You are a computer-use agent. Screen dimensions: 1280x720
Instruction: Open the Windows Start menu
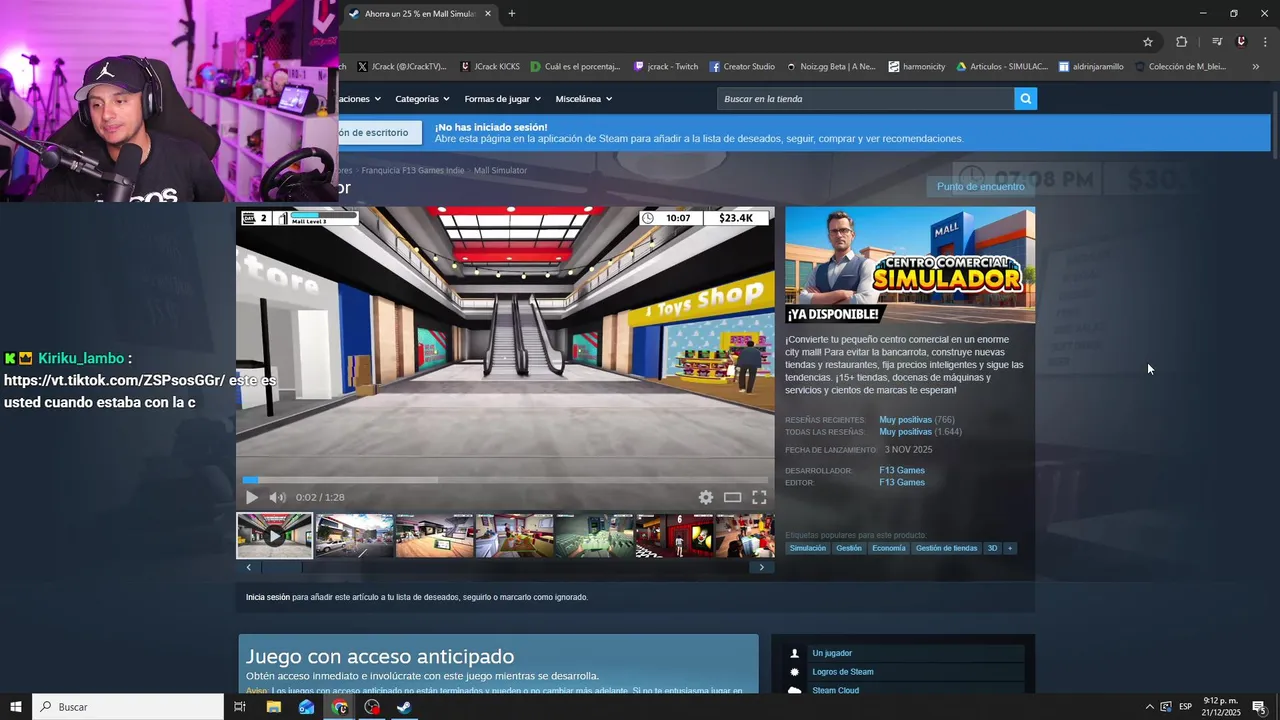[15, 707]
